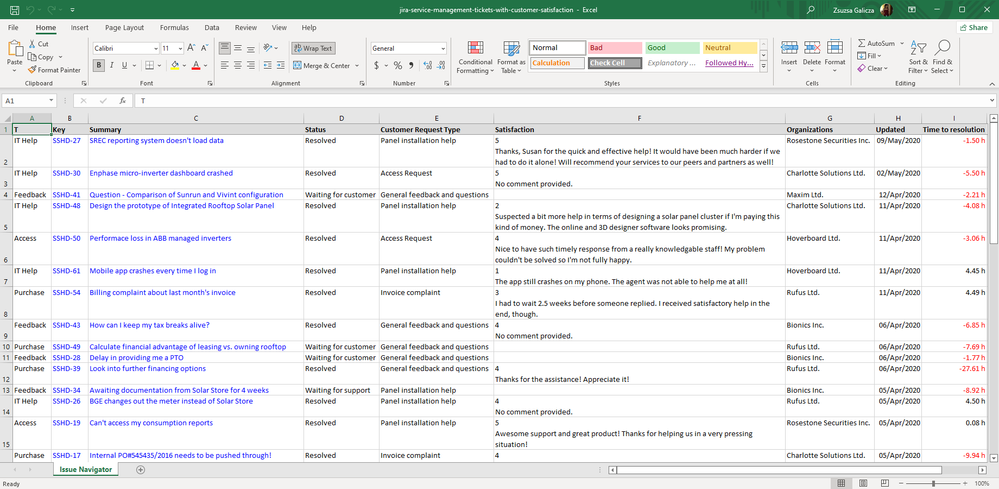This screenshot has width=999, height=489.
Task: Toggle Italic formatting
Action: [x=111, y=66]
